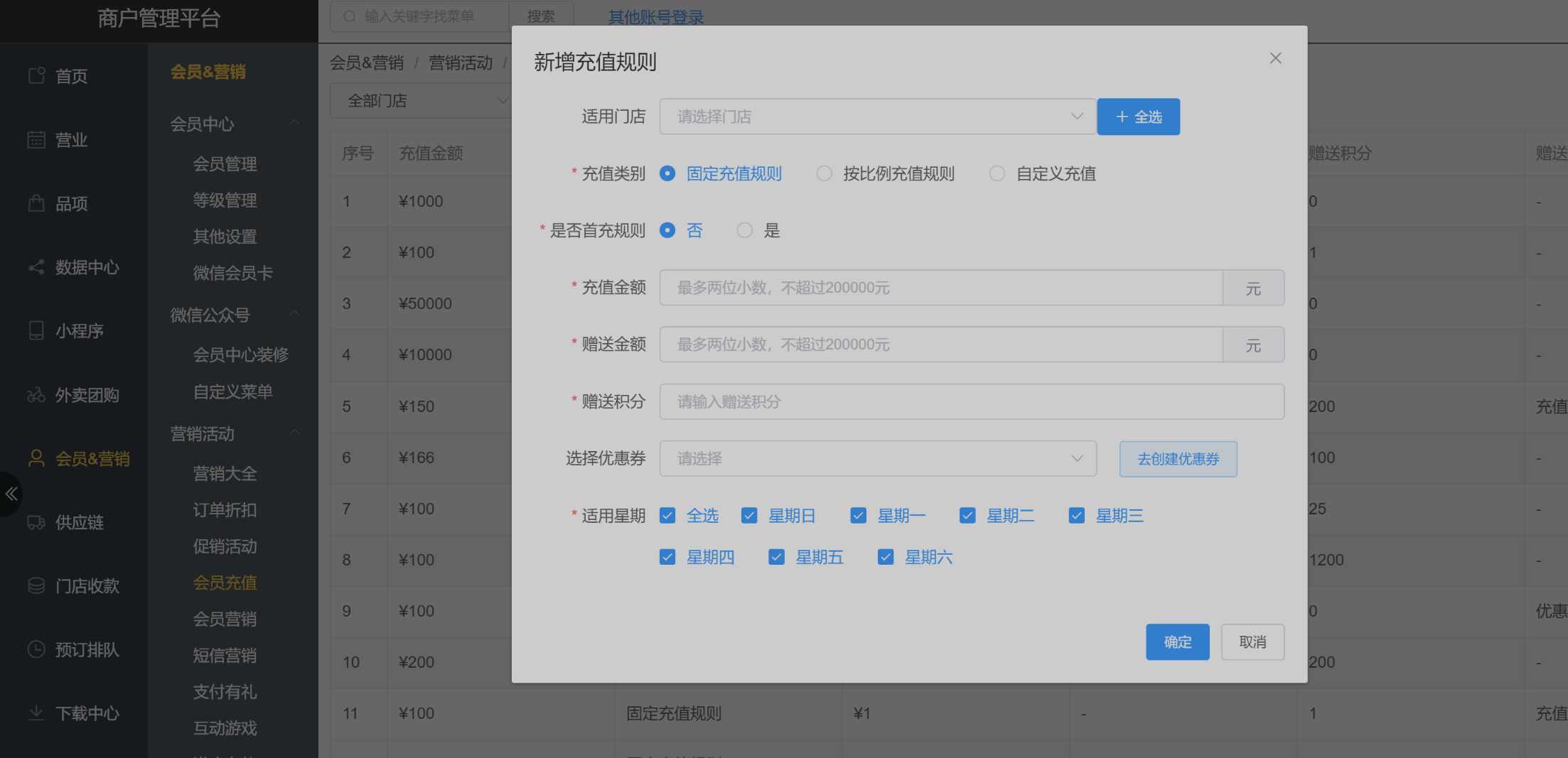Click the 数据中心 share icon
Screen dimensions: 1568x758
[36, 267]
